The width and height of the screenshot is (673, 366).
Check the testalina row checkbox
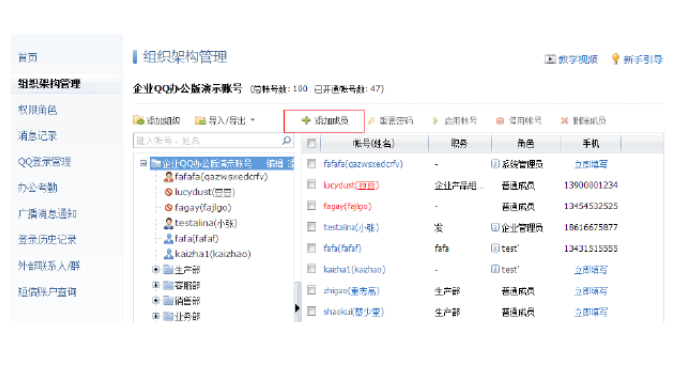click(312, 227)
